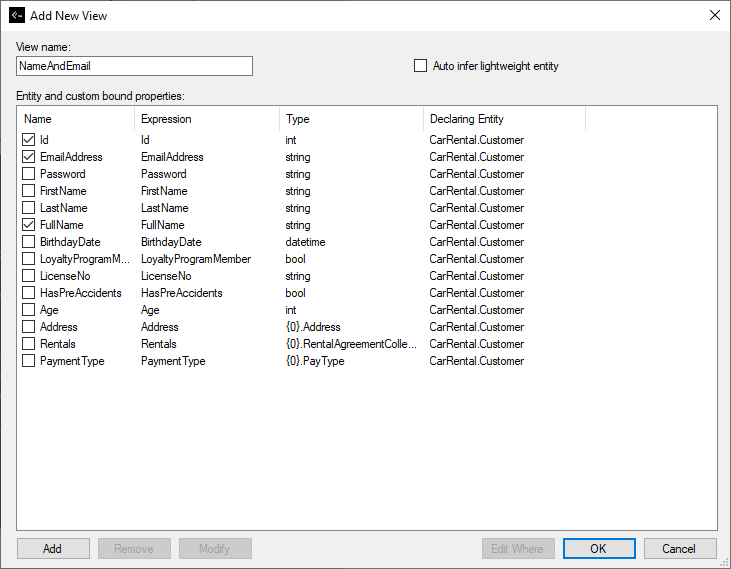Select the '{0}.RentalAgreementColle...' type cell
This screenshot has height=569, width=731.
pyautogui.click(x=351, y=344)
